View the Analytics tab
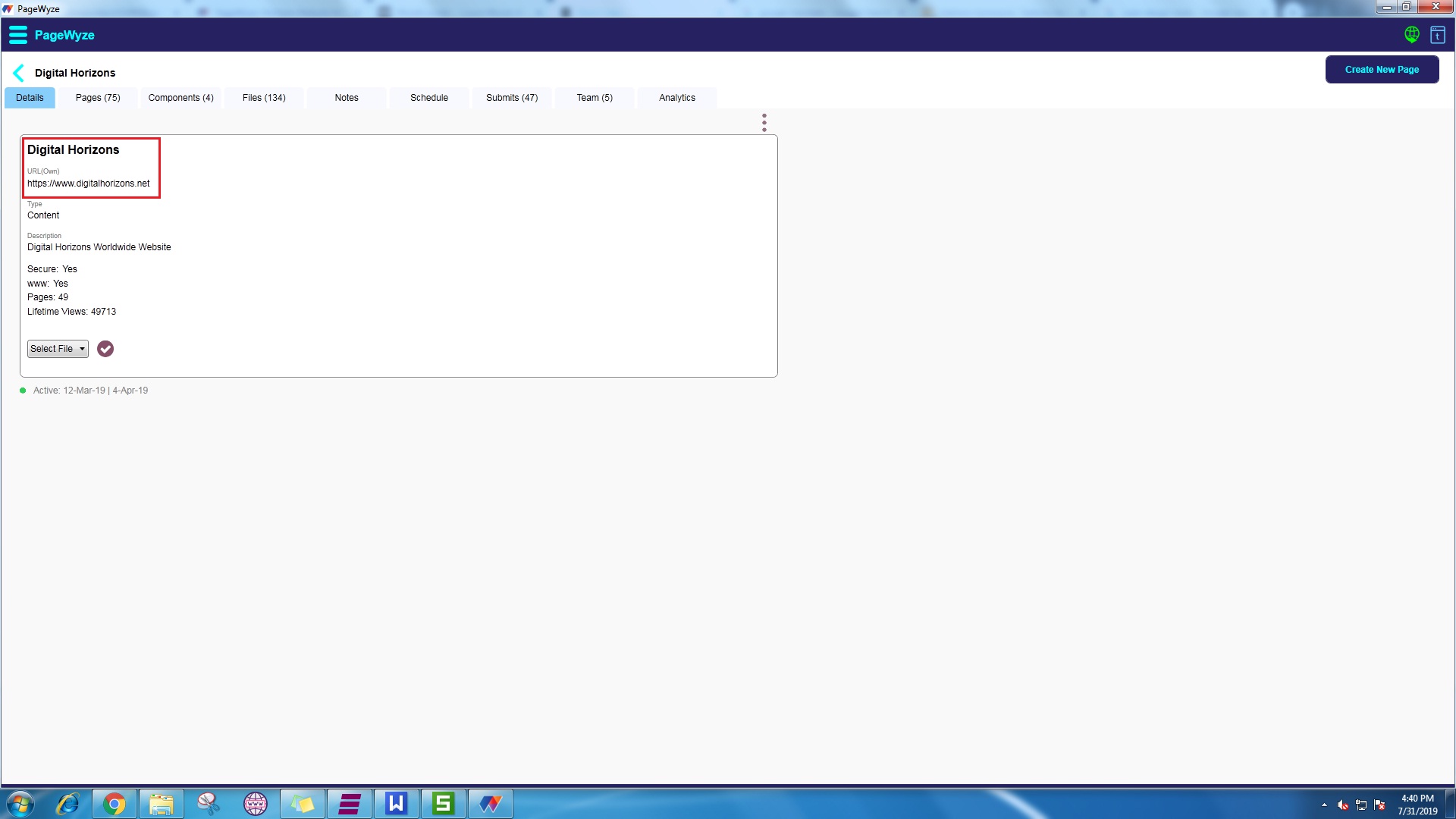The image size is (1456, 819). pyautogui.click(x=676, y=98)
